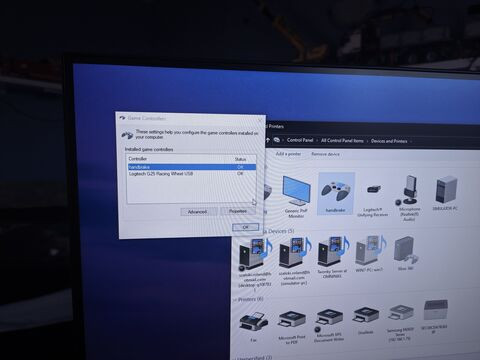Click the gamepad icon in Game Controllers title bar

(x=122, y=118)
